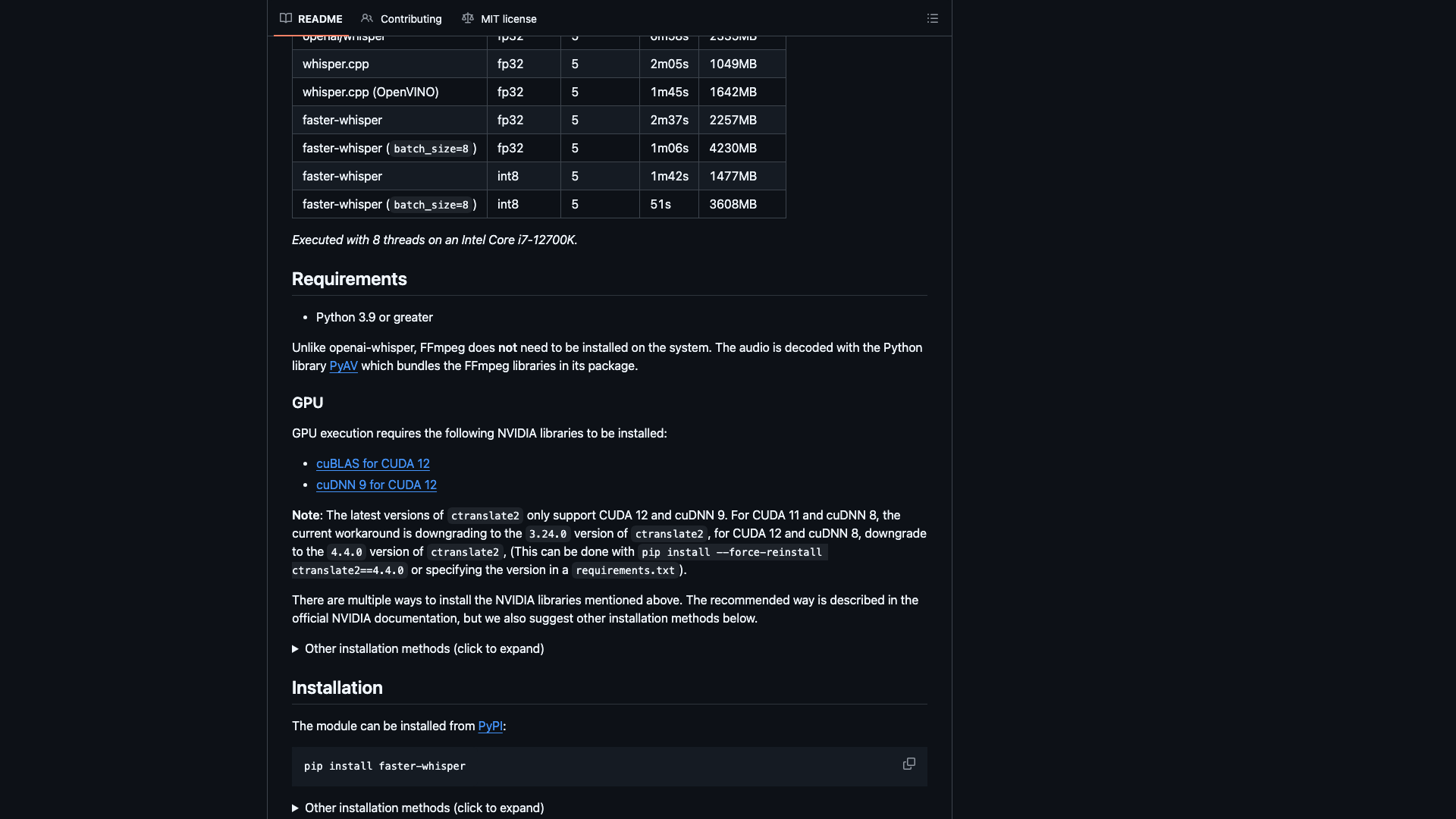Click the 2257MB memory cell

point(742,120)
